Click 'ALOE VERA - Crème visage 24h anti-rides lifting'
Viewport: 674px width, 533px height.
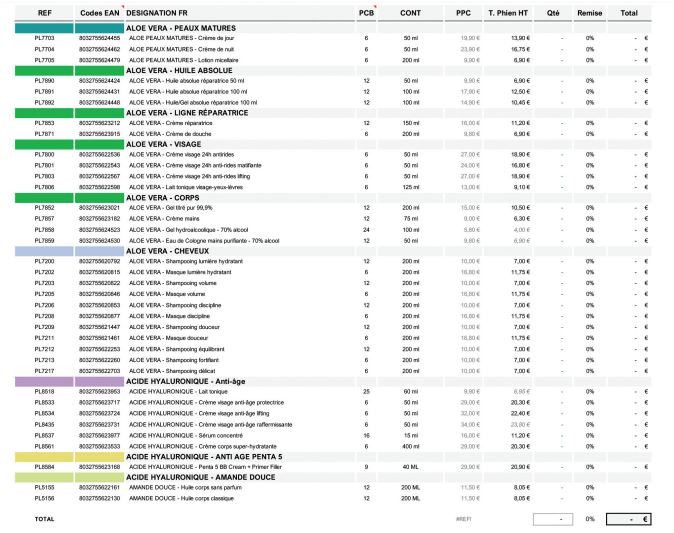pos(190,176)
